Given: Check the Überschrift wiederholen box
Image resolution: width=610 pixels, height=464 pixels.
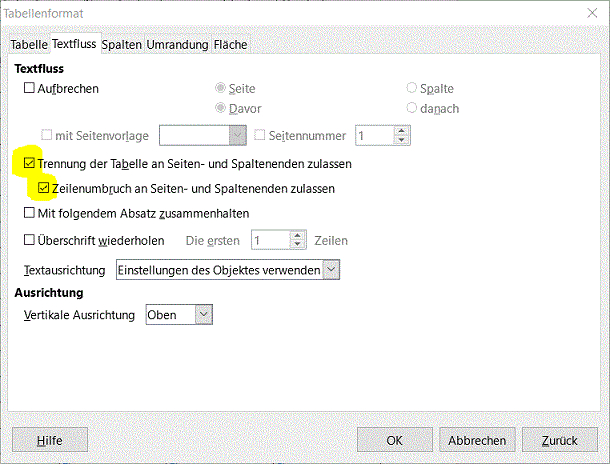Looking at the screenshot, I should click(x=29, y=240).
